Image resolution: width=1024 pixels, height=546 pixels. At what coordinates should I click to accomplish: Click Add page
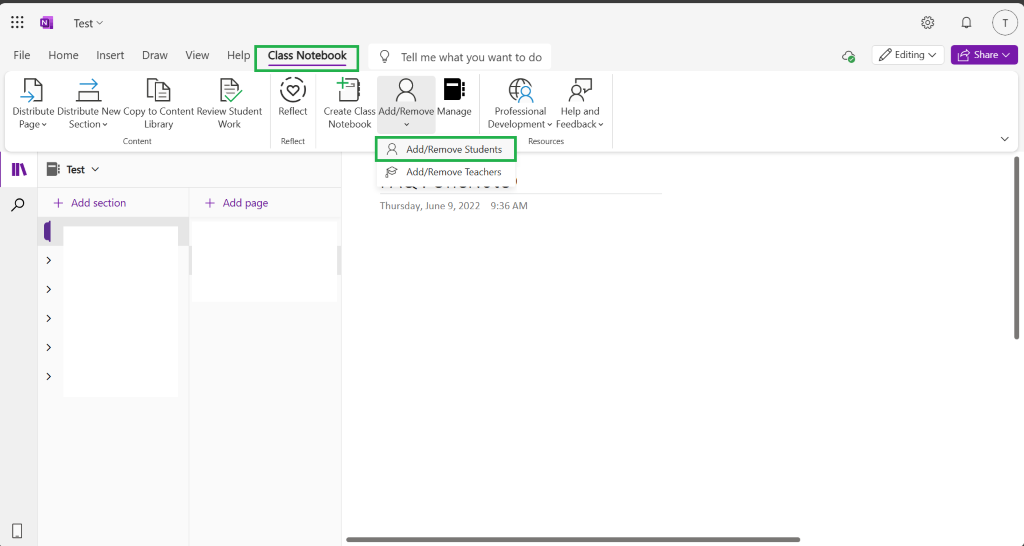coord(236,203)
